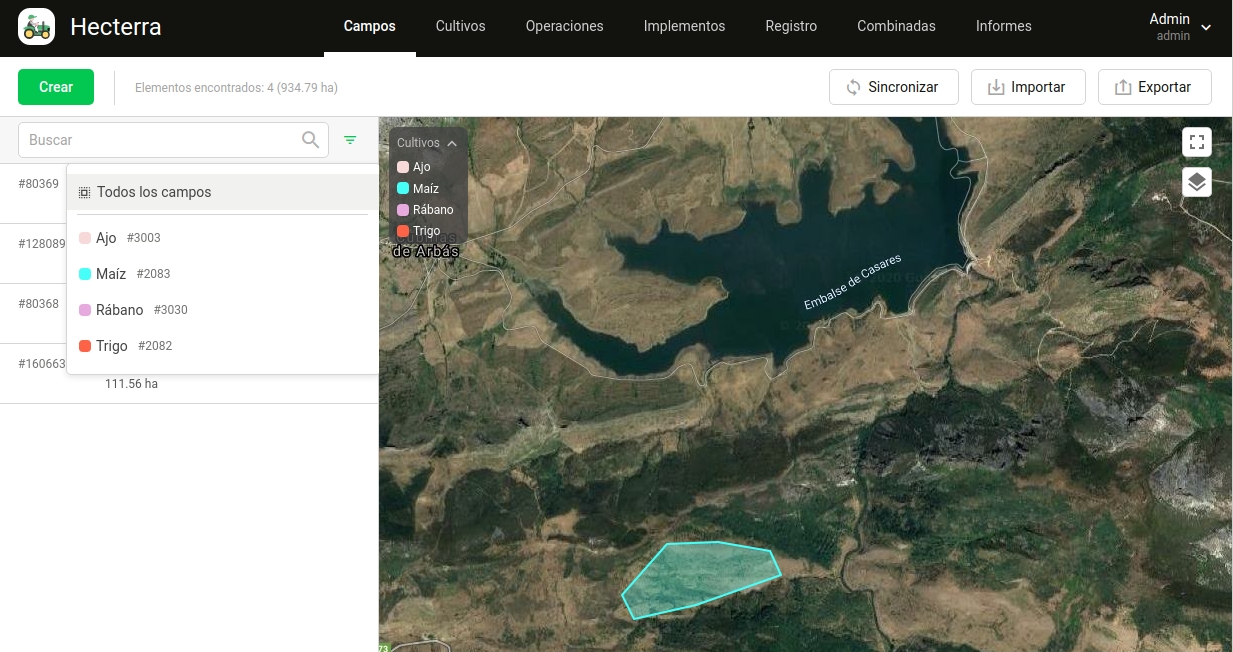Viewport: 1233px width, 652px height.
Task: Click the magnifier search icon
Action: (x=311, y=140)
